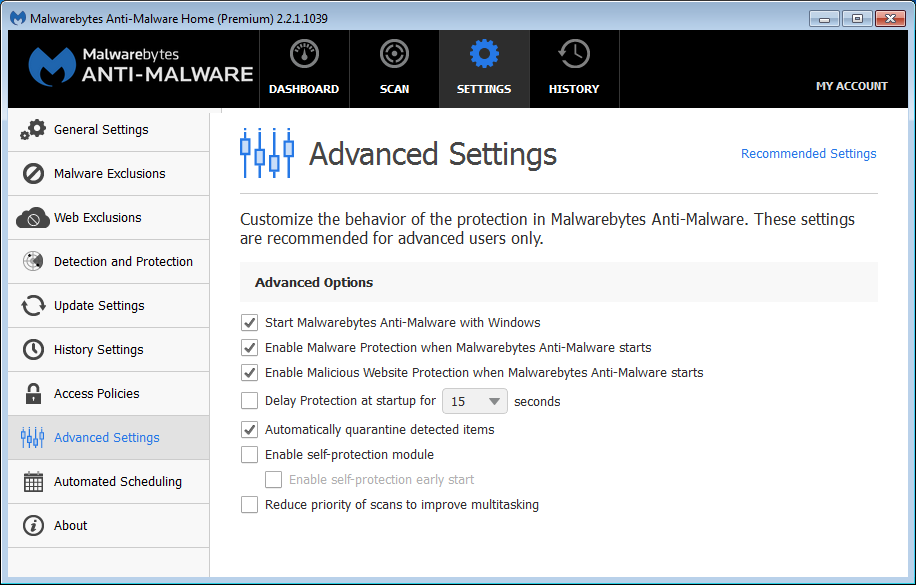Click the Advanced Options section header
This screenshot has height=585, width=916.
point(558,282)
